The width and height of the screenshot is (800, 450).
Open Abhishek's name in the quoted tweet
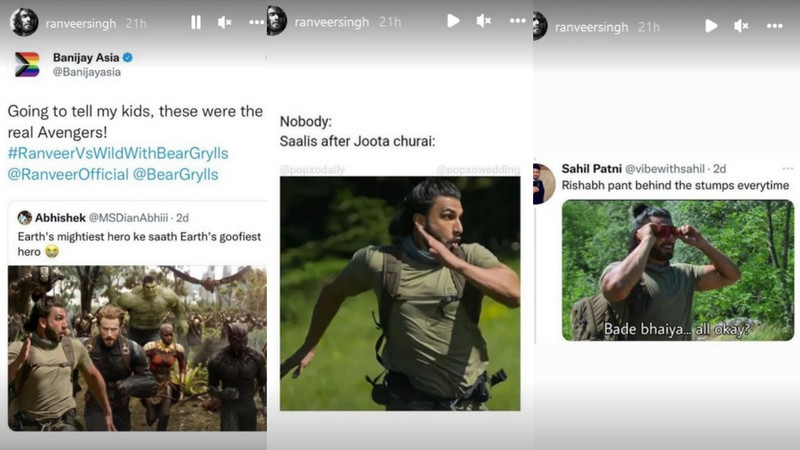coord(60,218)
